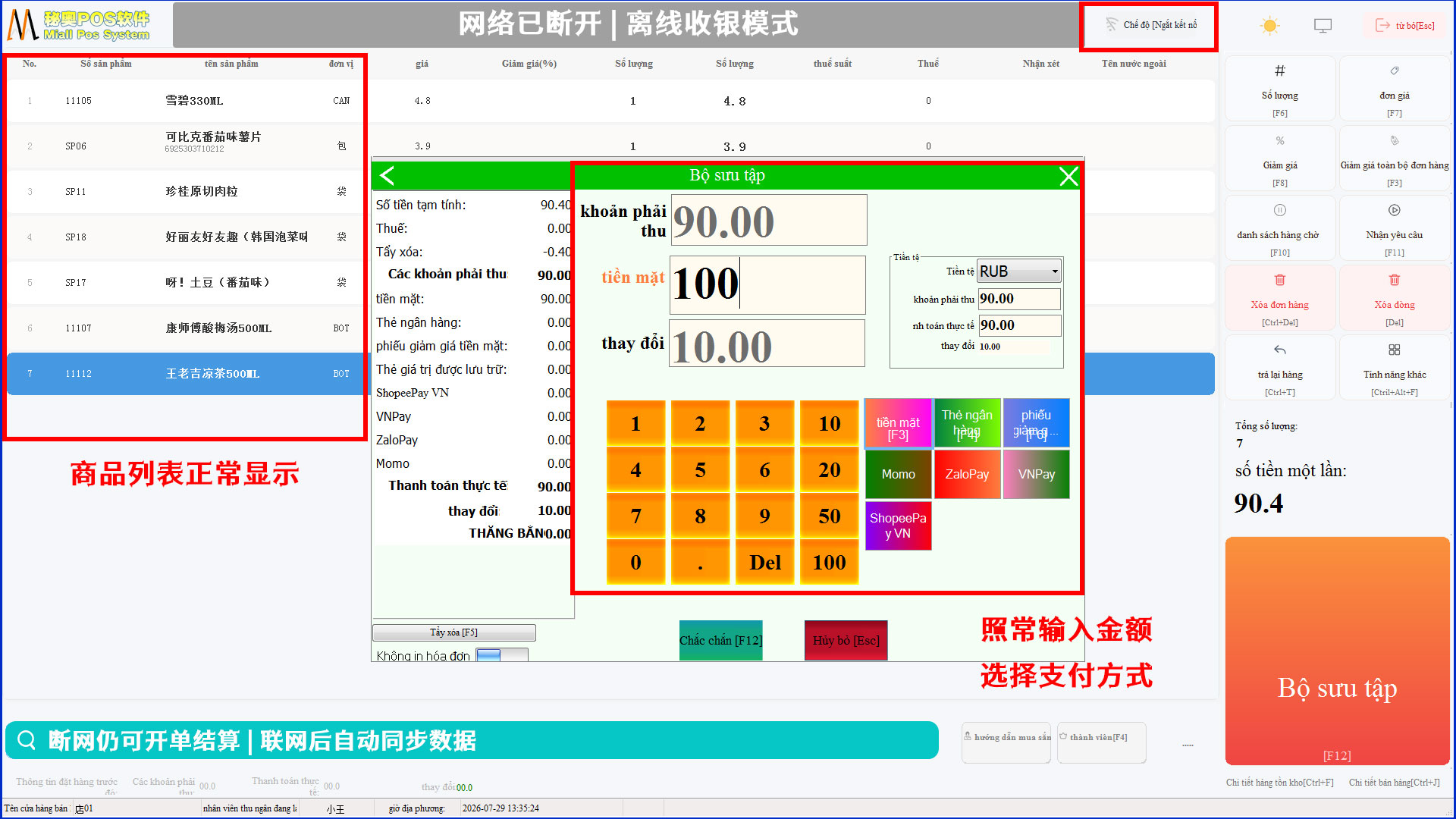Image resolution: width=1456 pixels, height=819 pixels.
Task: Delete the line with Xóa dòng
Action: click(x=1394, y=299)
